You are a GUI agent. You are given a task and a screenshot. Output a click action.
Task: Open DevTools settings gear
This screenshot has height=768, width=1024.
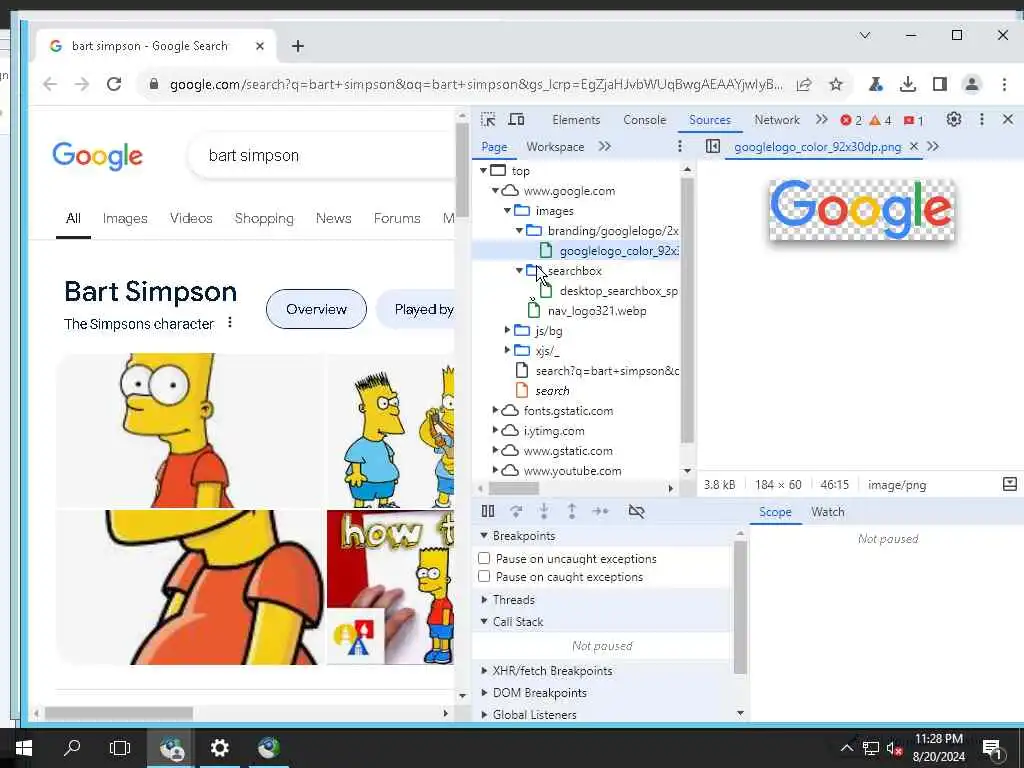click(x=953, y=120)
